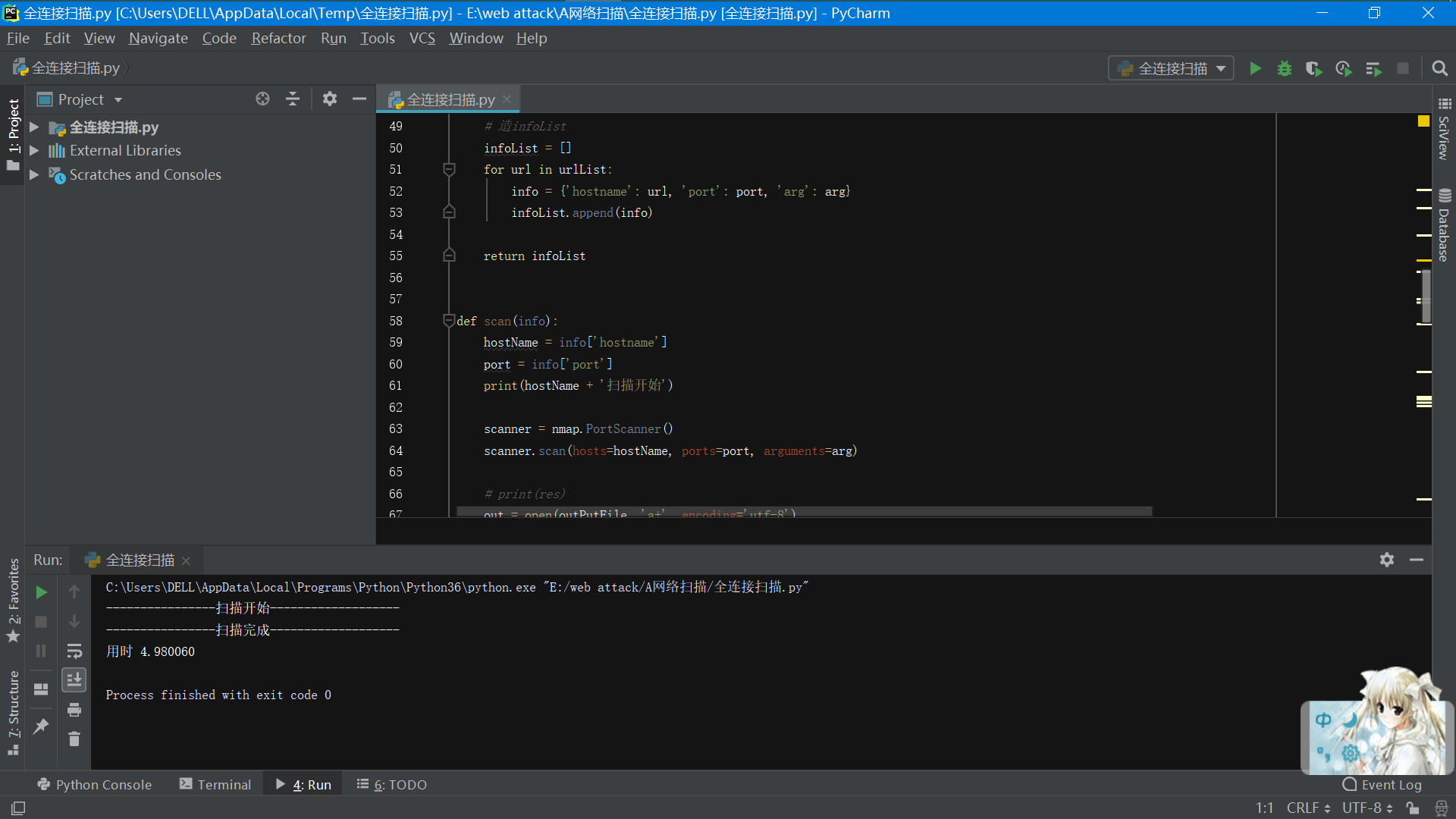
Task: Start debugging with the bug icon
Action: coord(1284,68)
